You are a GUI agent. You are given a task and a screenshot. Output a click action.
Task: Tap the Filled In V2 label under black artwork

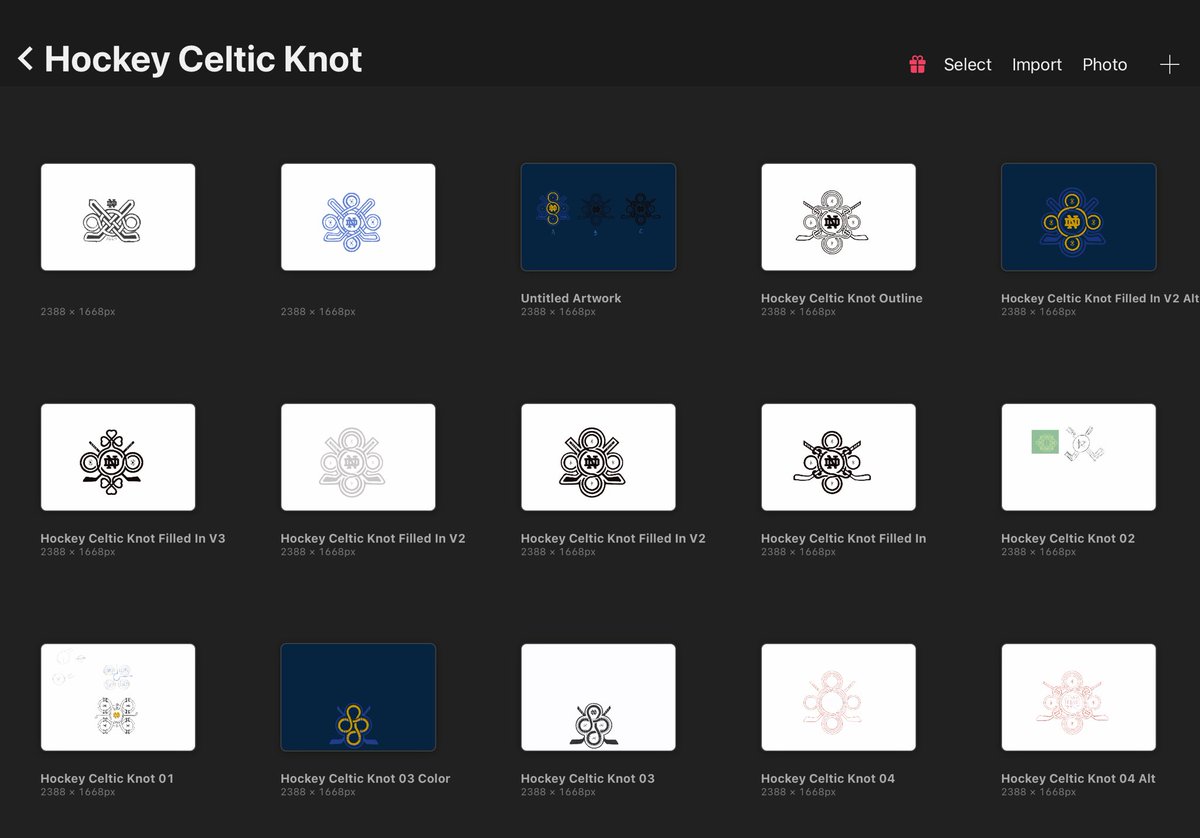click(613, 538)
